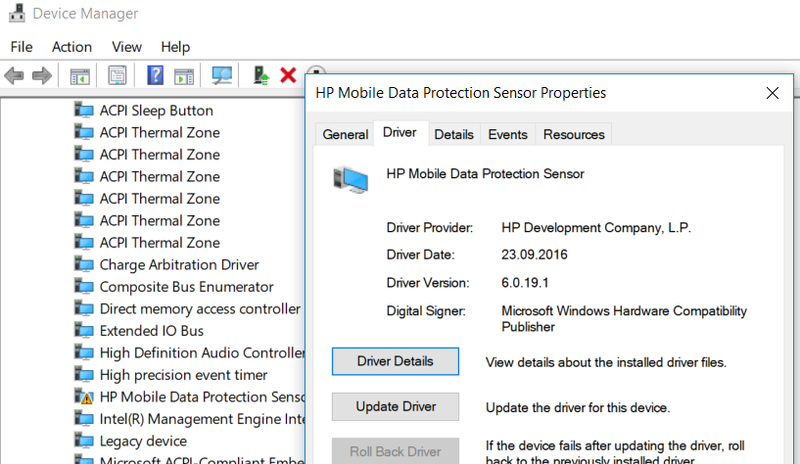Switch to the Details tab
Viewport: 800px width, 464px height.
(x=454, y=134)
